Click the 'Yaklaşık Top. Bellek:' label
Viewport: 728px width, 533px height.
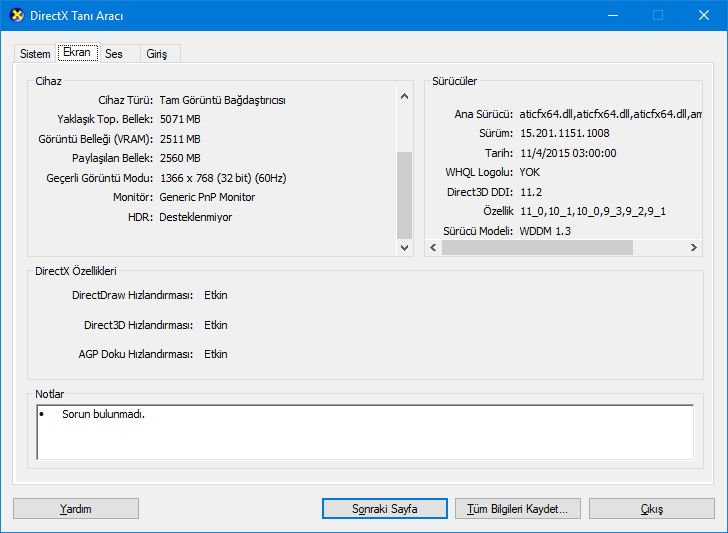click(x=105, y=119)
